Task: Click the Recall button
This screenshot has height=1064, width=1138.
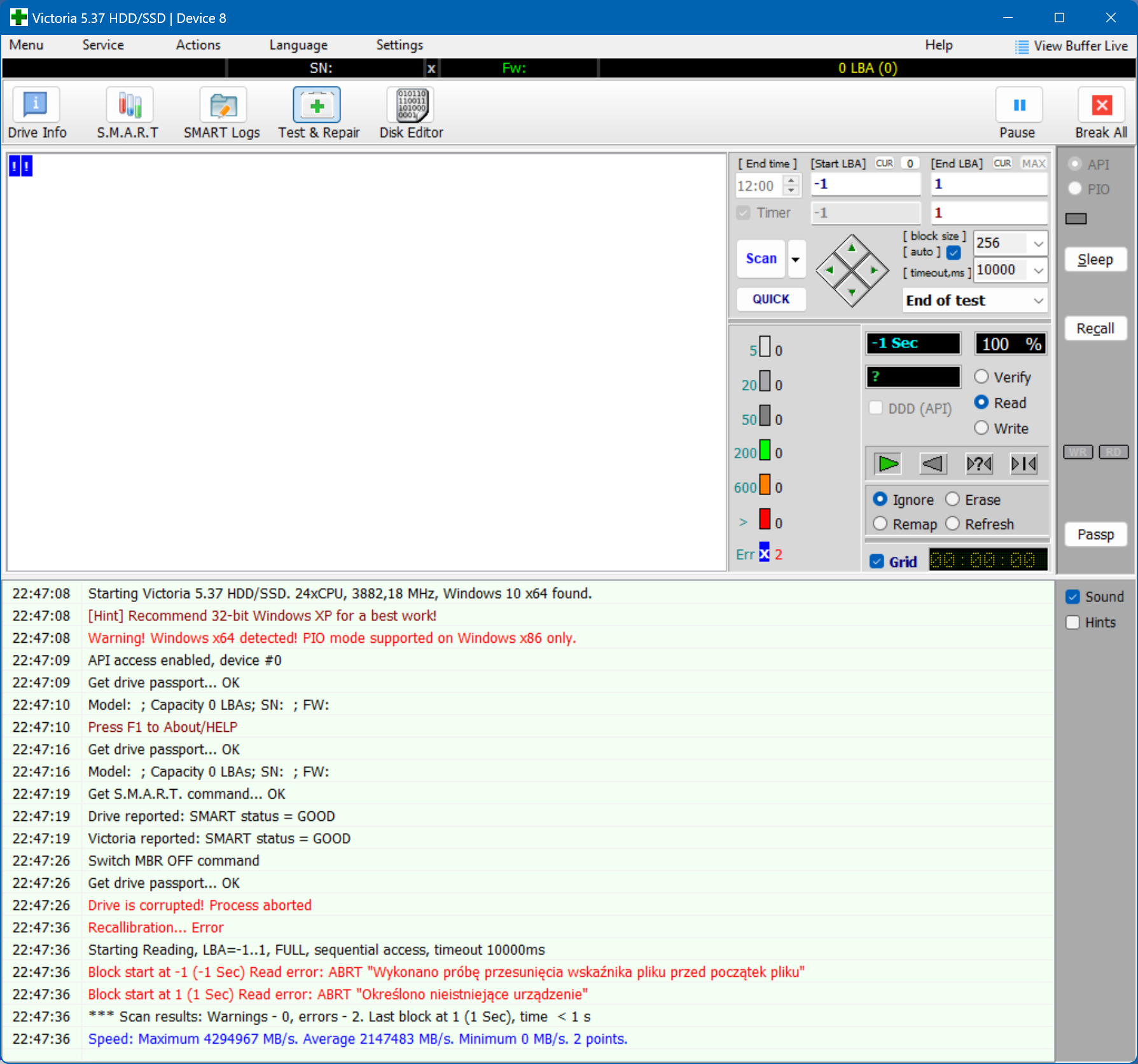Action: pos(1095,328)
